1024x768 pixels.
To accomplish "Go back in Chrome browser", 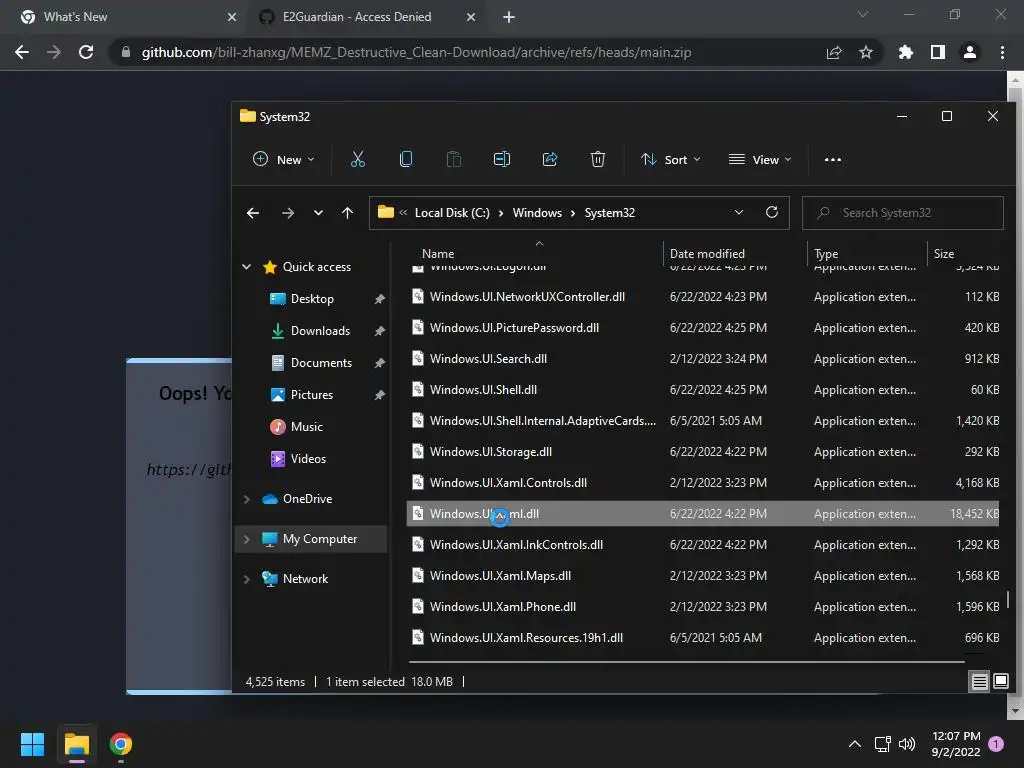I will click(x=22, y=52).
